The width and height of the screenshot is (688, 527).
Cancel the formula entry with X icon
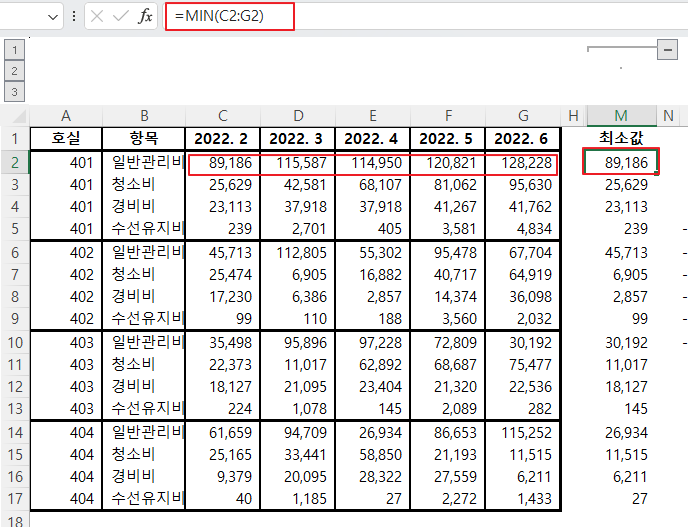click(97, 17)
